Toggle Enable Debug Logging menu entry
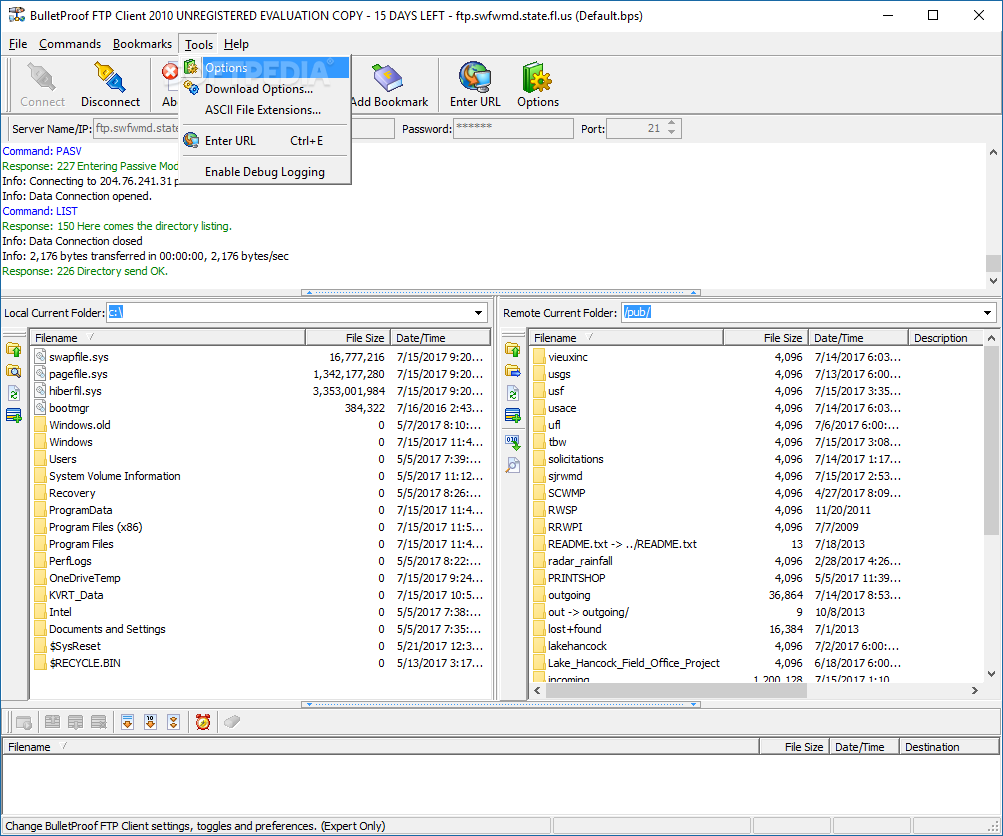The height and width of the screenshot is (836, 1003). (x=265, y=172)
